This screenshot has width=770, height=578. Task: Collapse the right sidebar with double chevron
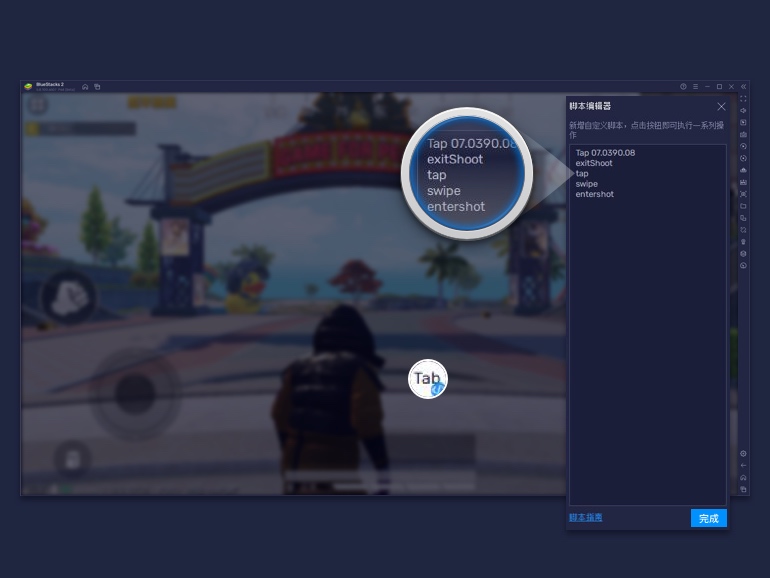coord(743,87)
